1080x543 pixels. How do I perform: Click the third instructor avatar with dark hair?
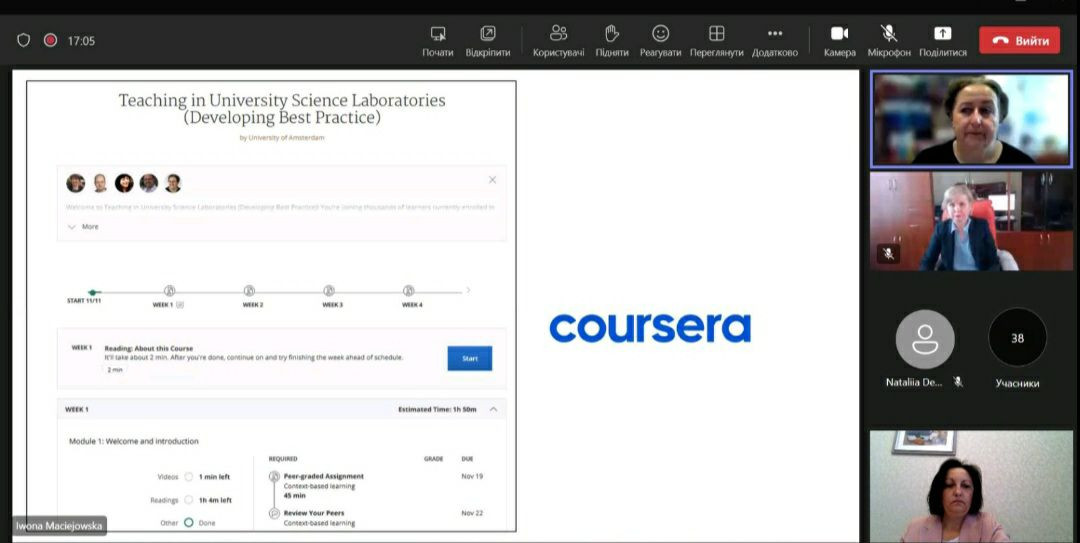coord(124,183)
